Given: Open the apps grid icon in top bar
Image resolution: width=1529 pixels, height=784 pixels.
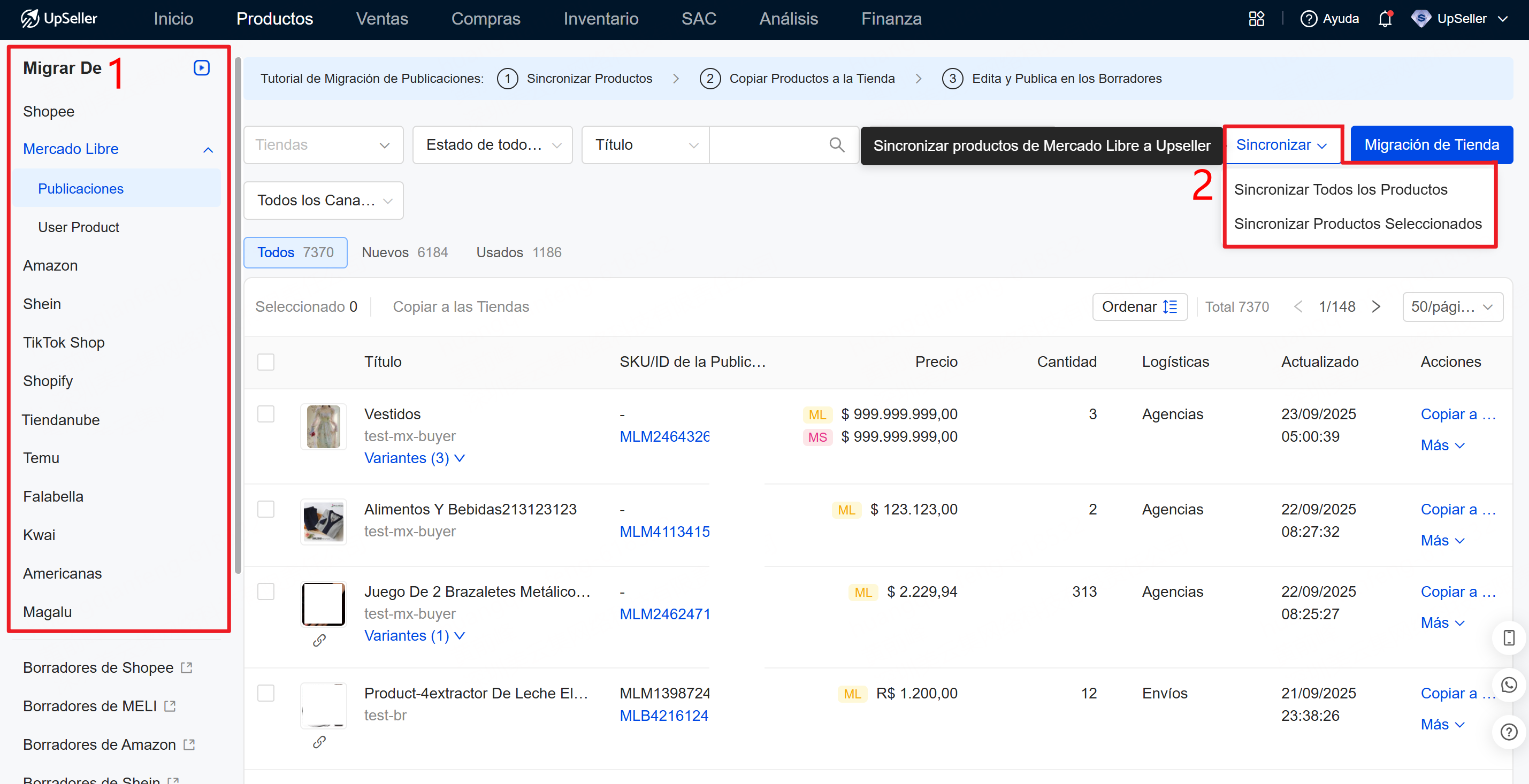Looking at the screenshot, I should pyautogui.click(x=1256, y=19).
